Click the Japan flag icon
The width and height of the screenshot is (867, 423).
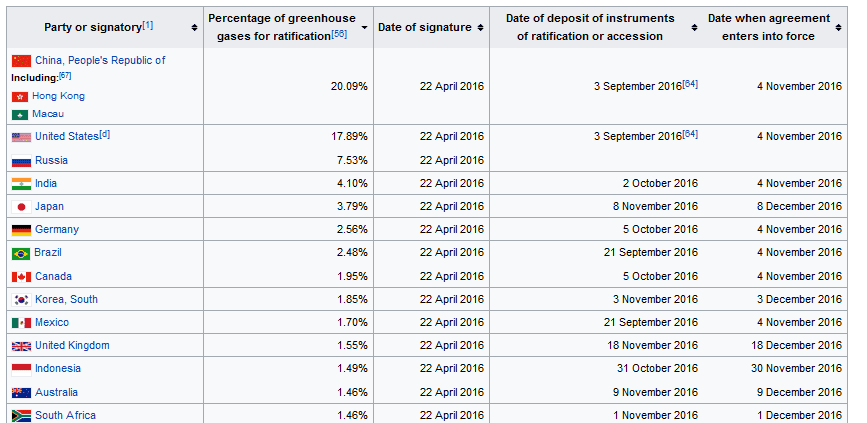click(22, 207)
